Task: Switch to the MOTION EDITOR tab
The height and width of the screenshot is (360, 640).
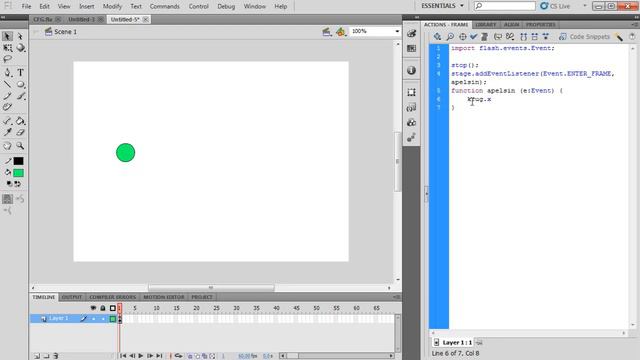Action: [x=164, y=297]
